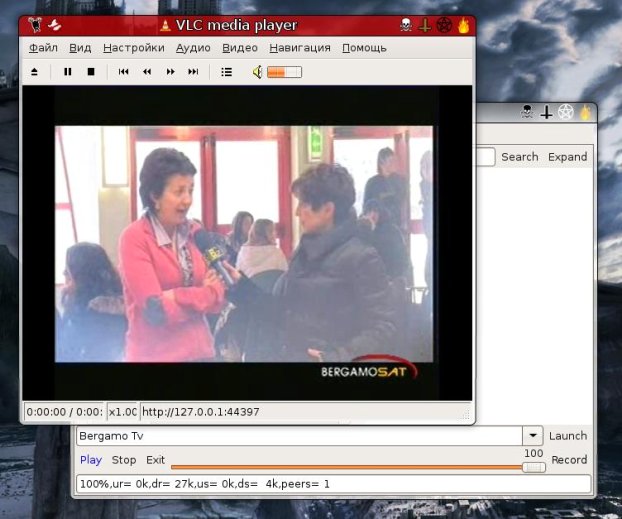Click the handle of the 100 slider
This screenshot has width=622, height=519.
click(534, 467)
